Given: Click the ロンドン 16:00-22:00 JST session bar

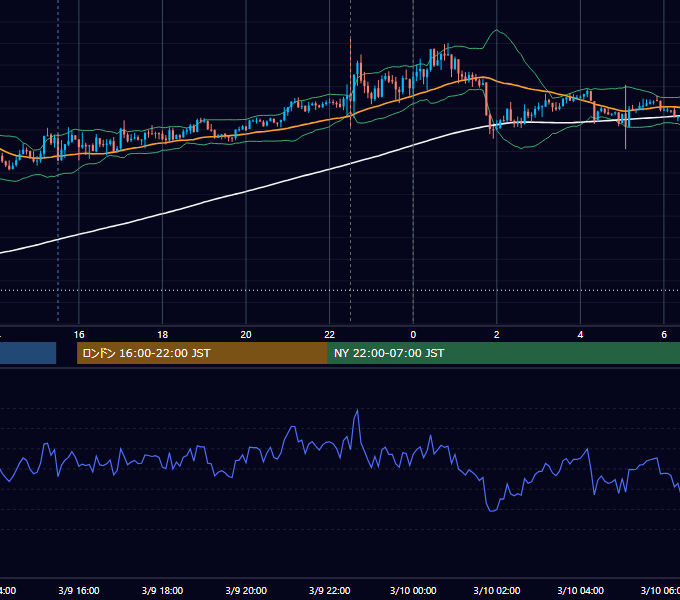Looking at the screenshot, I should pyautogui.click(x=202, y=353).
